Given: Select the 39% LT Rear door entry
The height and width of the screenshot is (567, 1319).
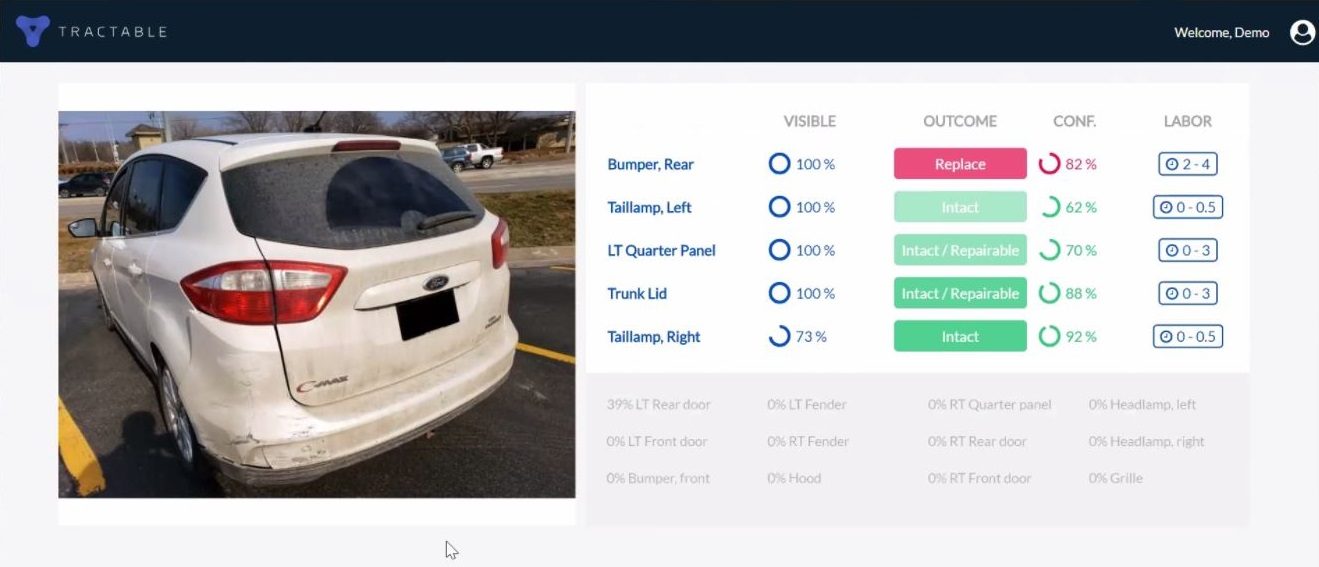Looking at the screenshot, I should coord(658,405).
